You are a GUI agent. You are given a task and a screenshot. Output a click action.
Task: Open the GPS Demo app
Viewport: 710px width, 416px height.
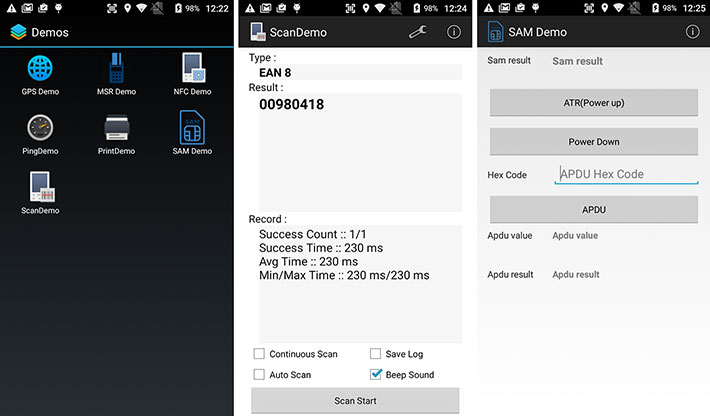(40, 70)
